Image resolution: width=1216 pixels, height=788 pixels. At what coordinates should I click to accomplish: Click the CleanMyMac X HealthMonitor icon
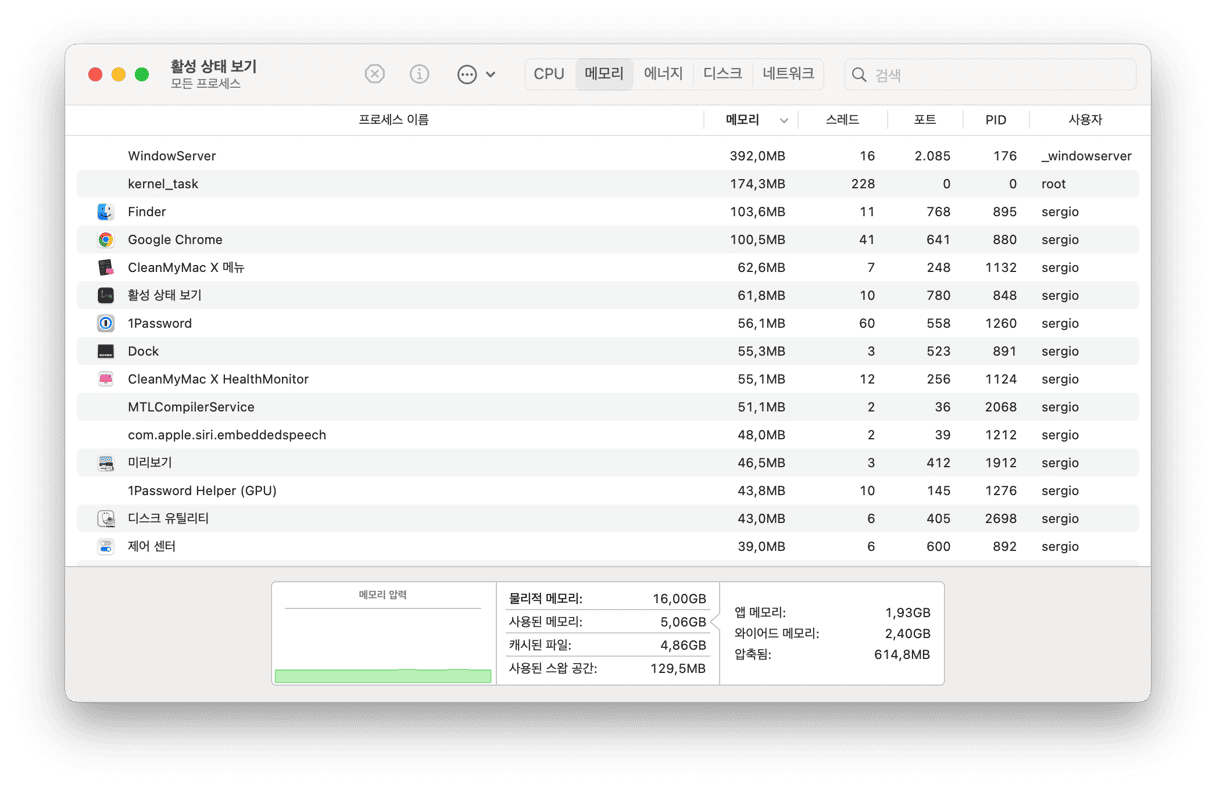pos(106,379)
